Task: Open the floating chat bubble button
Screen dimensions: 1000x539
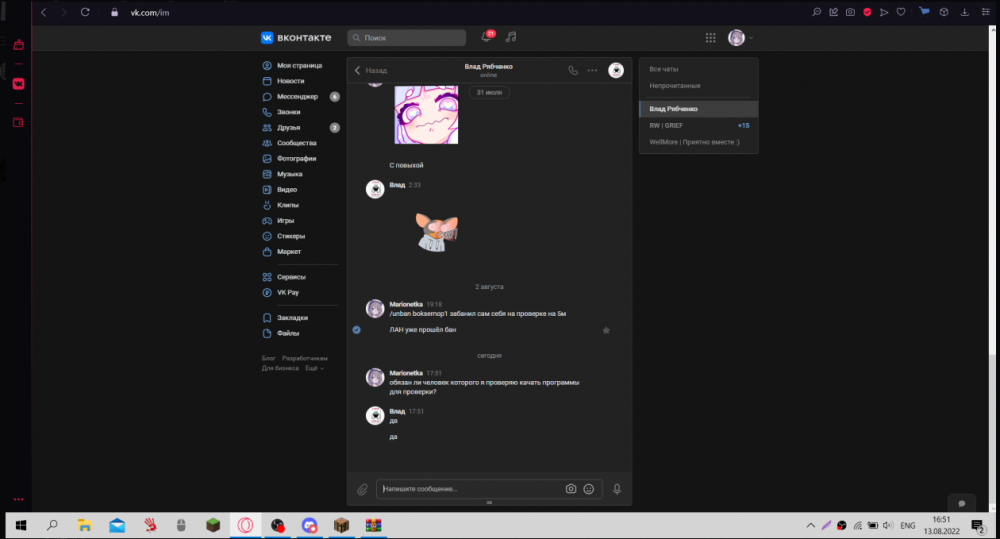Action: pos(961,503)
